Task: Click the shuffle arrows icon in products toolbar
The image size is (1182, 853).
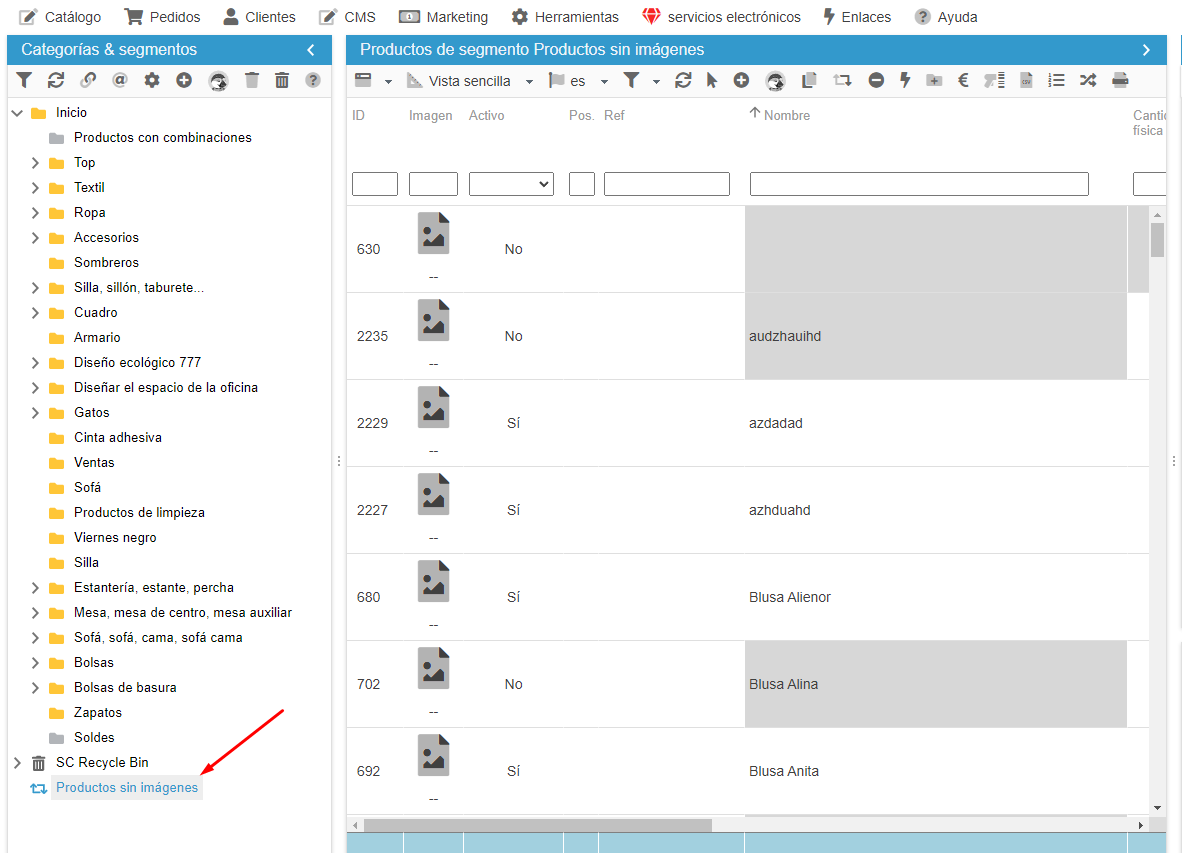Action: [x=1088, y=81]
